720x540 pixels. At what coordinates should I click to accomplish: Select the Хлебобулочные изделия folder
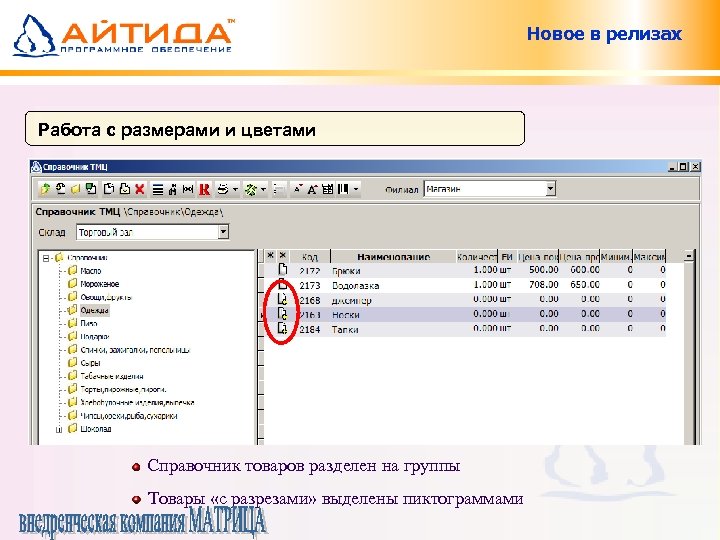(x=137, y=403)
